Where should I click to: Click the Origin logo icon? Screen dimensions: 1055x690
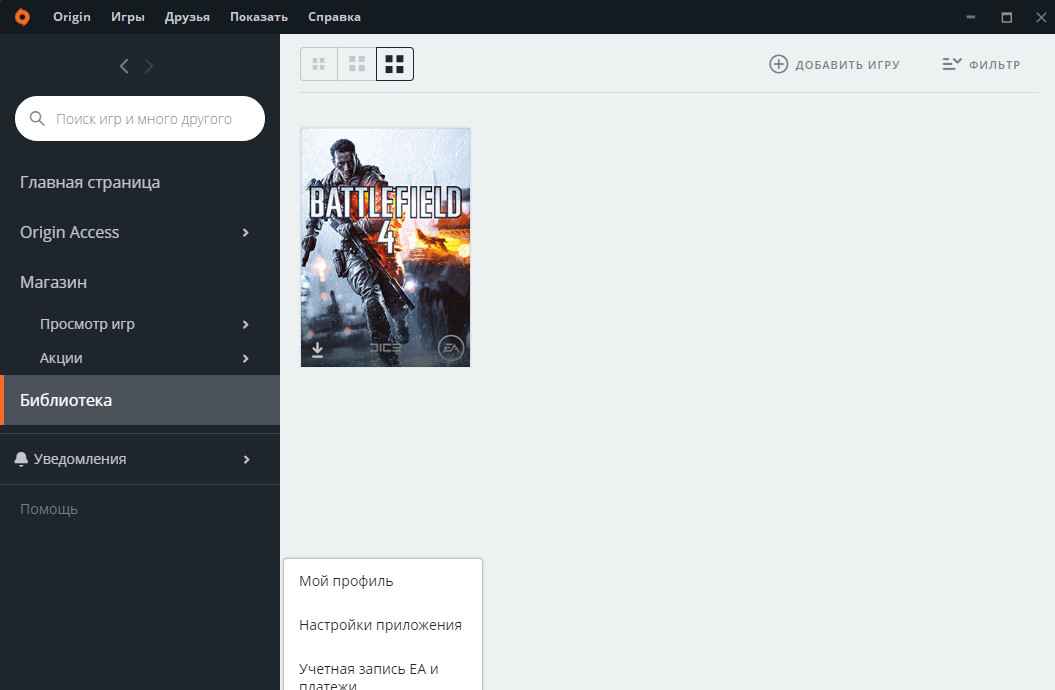[x=22, y=17]
